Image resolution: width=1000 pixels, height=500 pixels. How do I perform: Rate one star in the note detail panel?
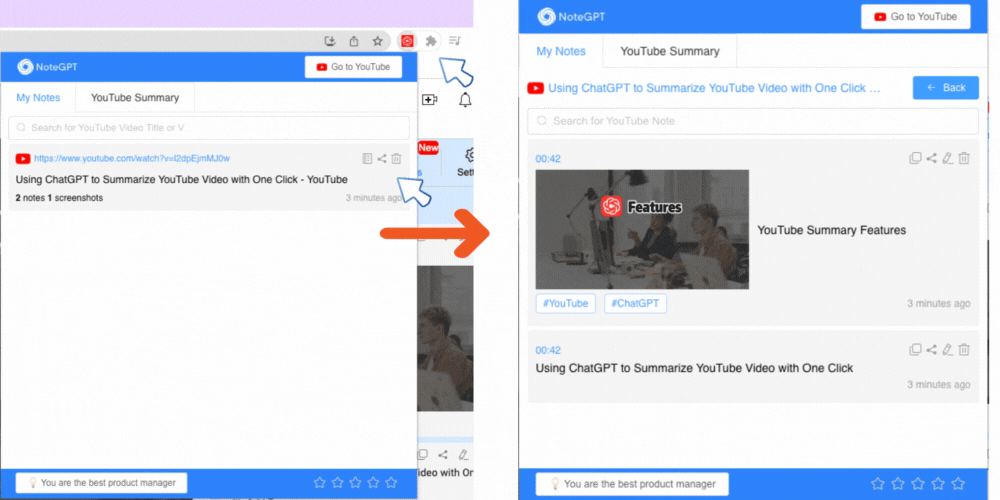(878, 483)
